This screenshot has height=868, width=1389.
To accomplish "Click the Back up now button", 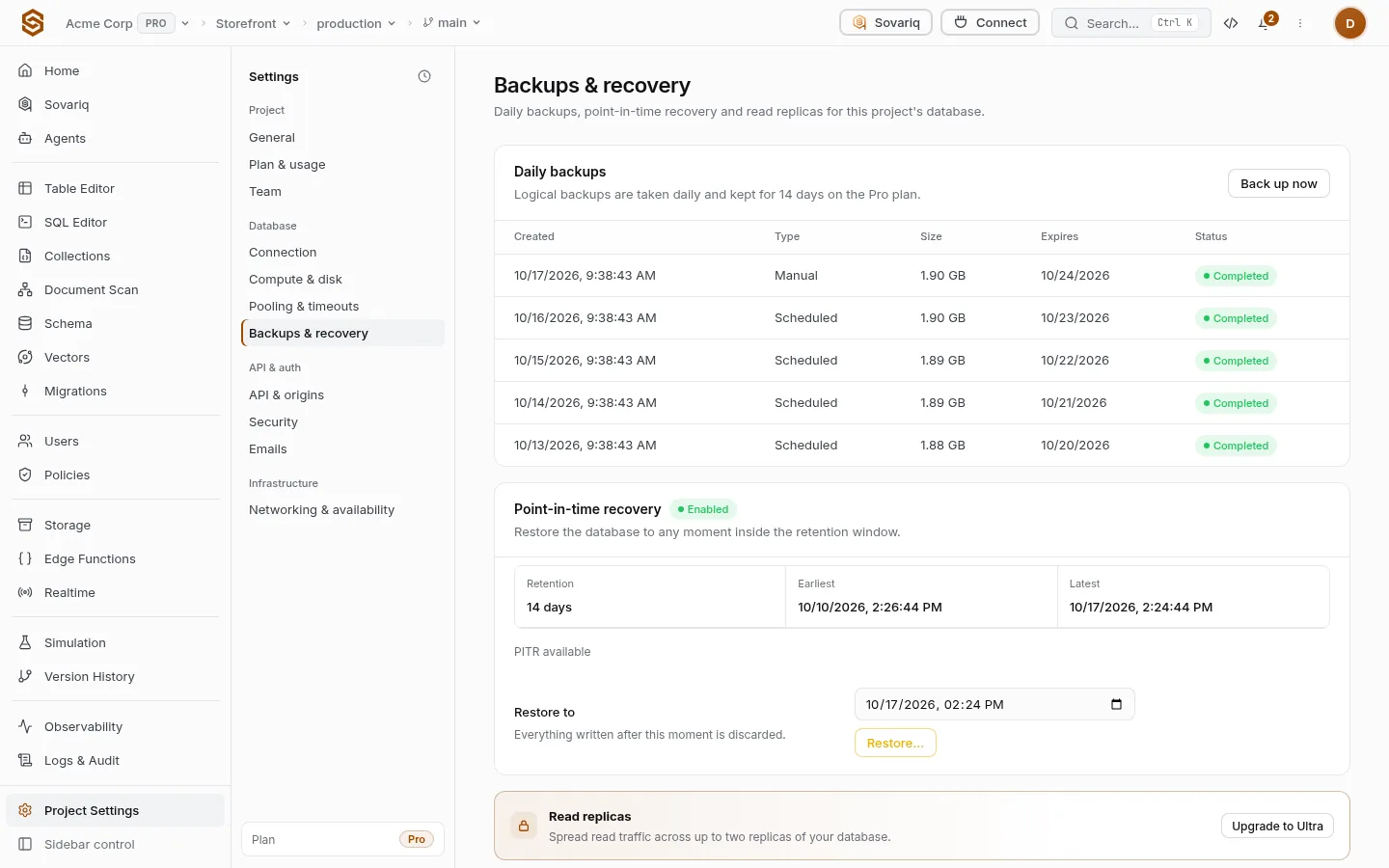I will (x=1278, y=183).
